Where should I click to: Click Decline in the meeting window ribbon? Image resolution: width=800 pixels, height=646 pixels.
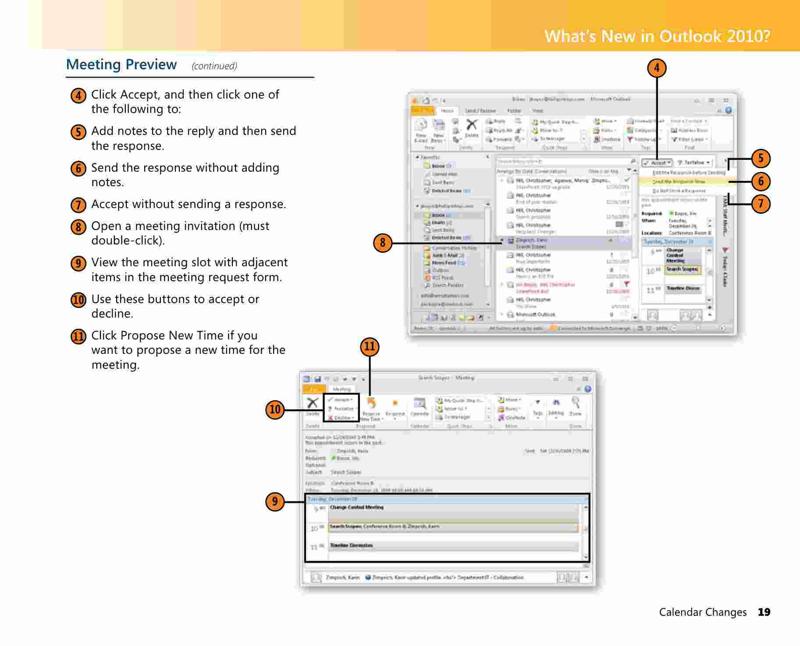[341, 417]
